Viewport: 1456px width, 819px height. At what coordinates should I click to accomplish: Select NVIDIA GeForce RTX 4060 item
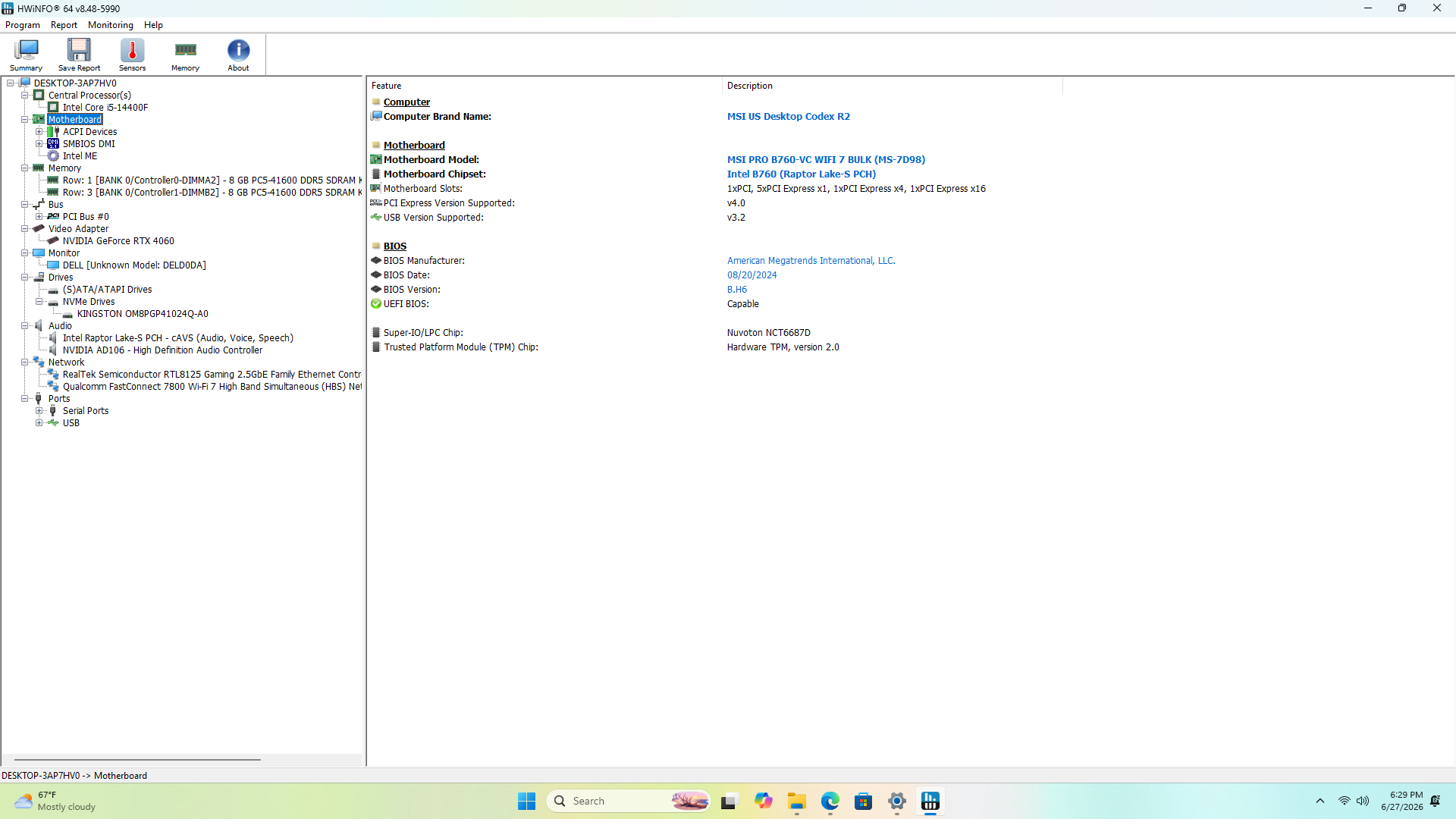click(x=118, y=241)
